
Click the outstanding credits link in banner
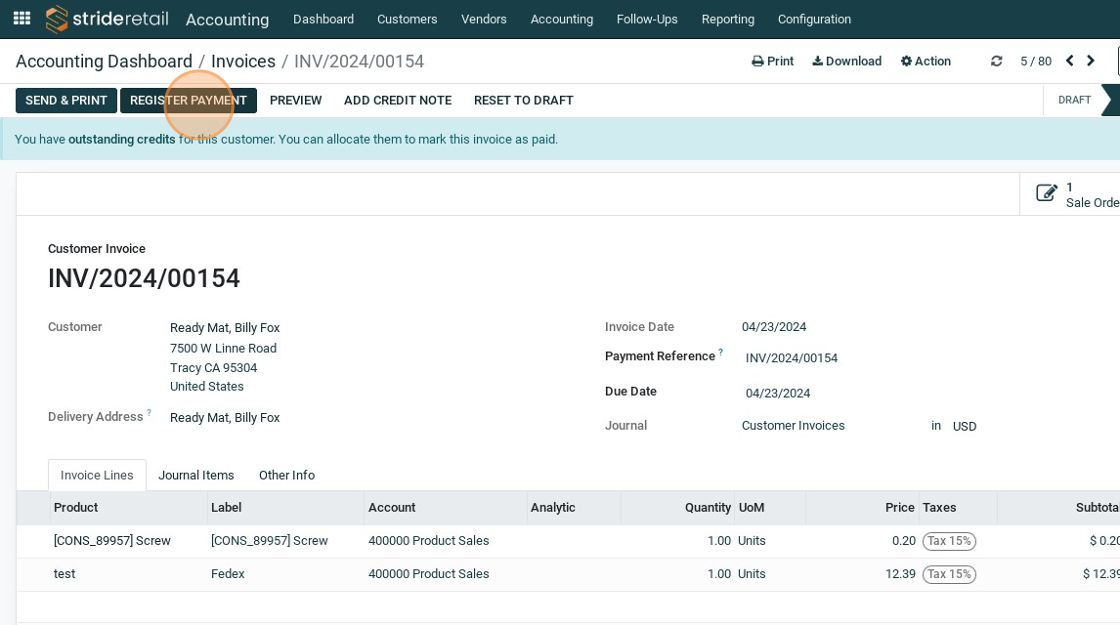click(x=121, y=139)
